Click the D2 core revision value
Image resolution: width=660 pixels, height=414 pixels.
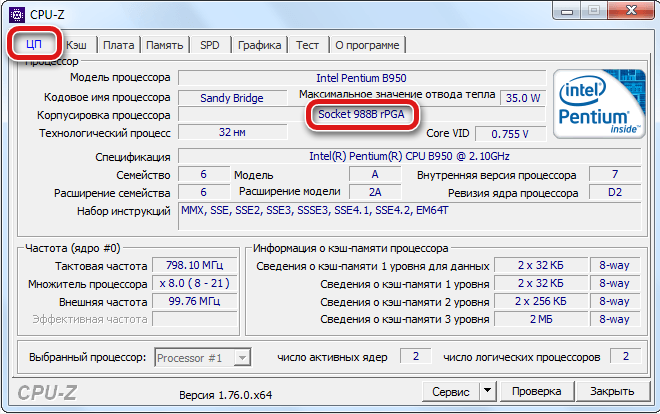pyautogui.click(x=615, y=192)
